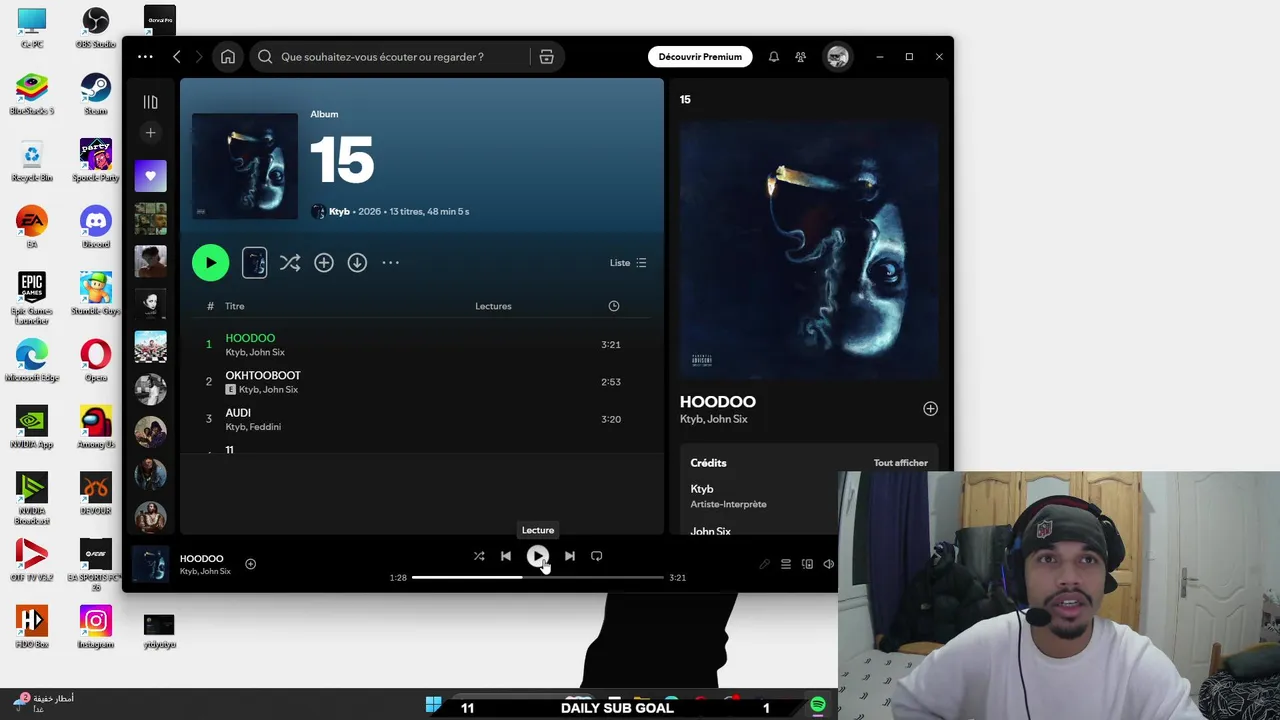The height and width of the screenshot is (720, 1280).
Task: Open Spotify three-dots main menu
Action: 145,57
